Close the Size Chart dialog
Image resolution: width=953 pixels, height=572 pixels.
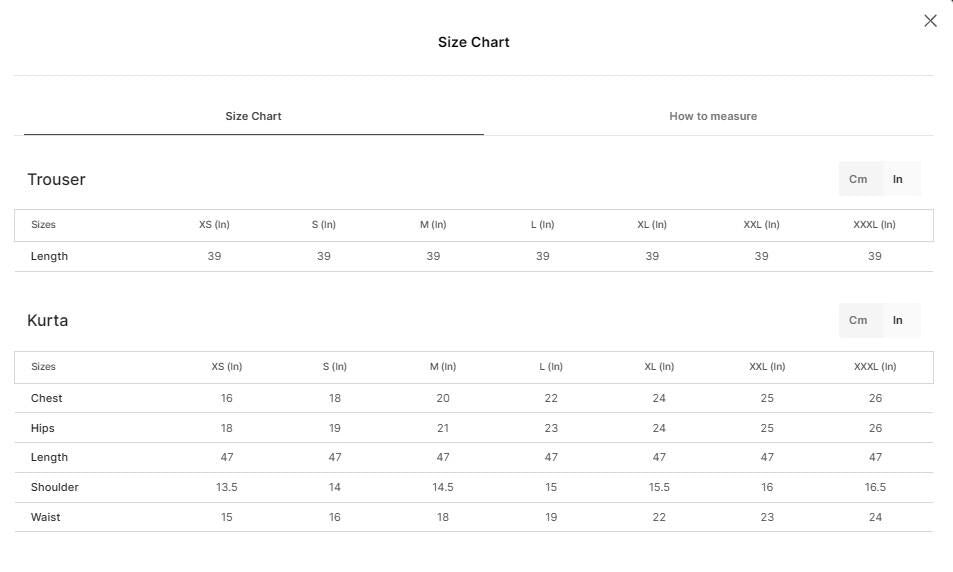coord(930,21)
